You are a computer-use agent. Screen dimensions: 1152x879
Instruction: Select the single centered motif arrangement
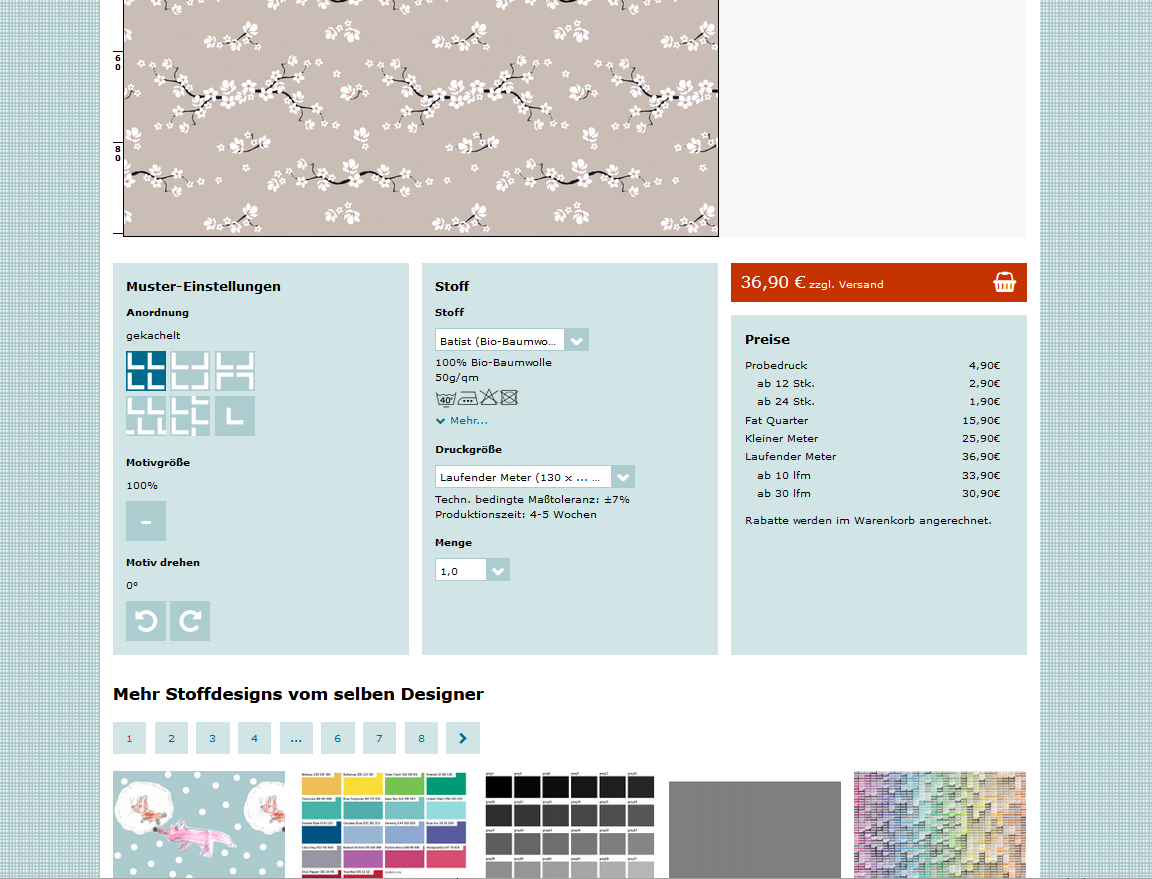point(235,416)
